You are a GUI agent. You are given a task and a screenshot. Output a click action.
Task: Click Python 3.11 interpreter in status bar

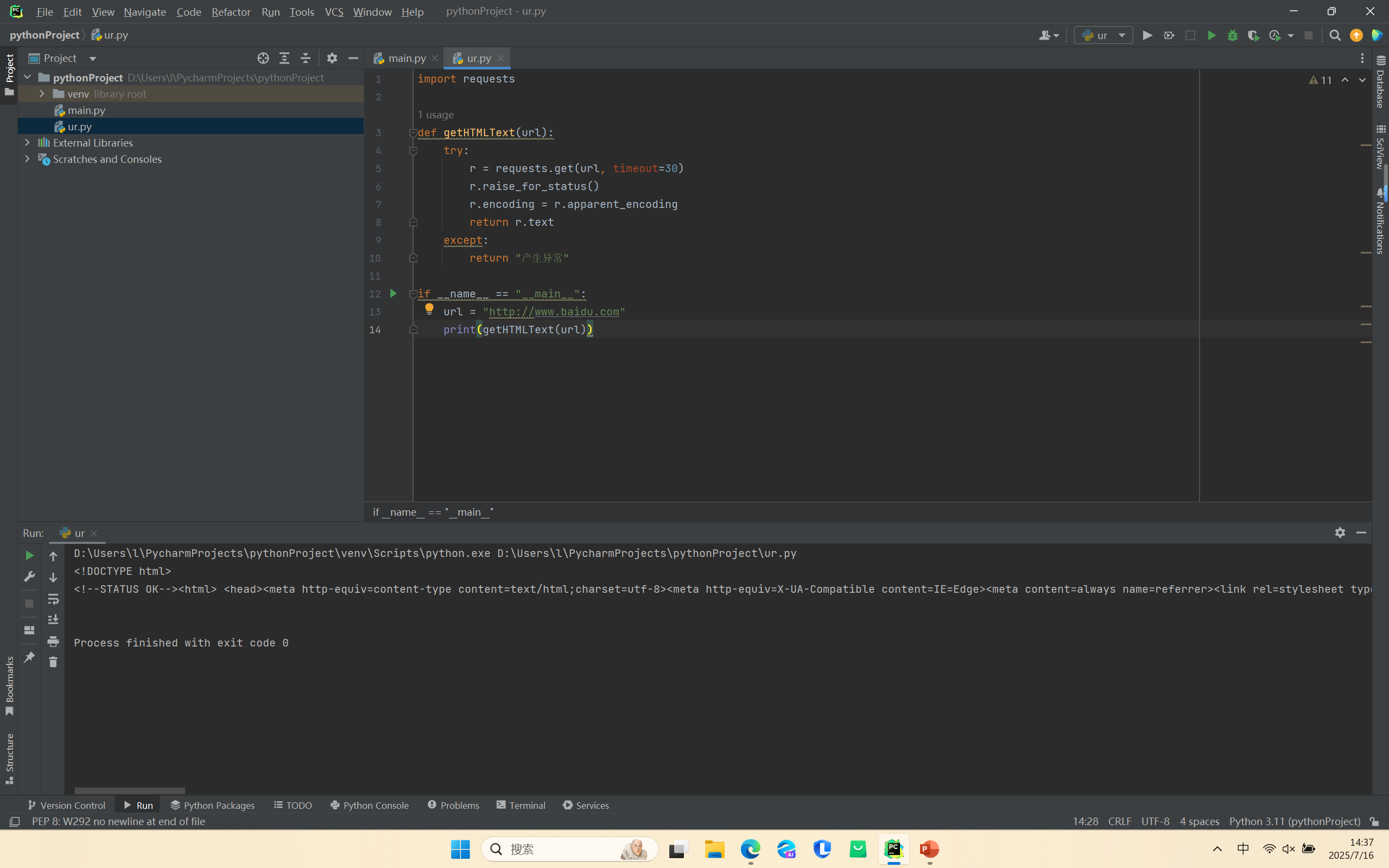[1295, 821]
